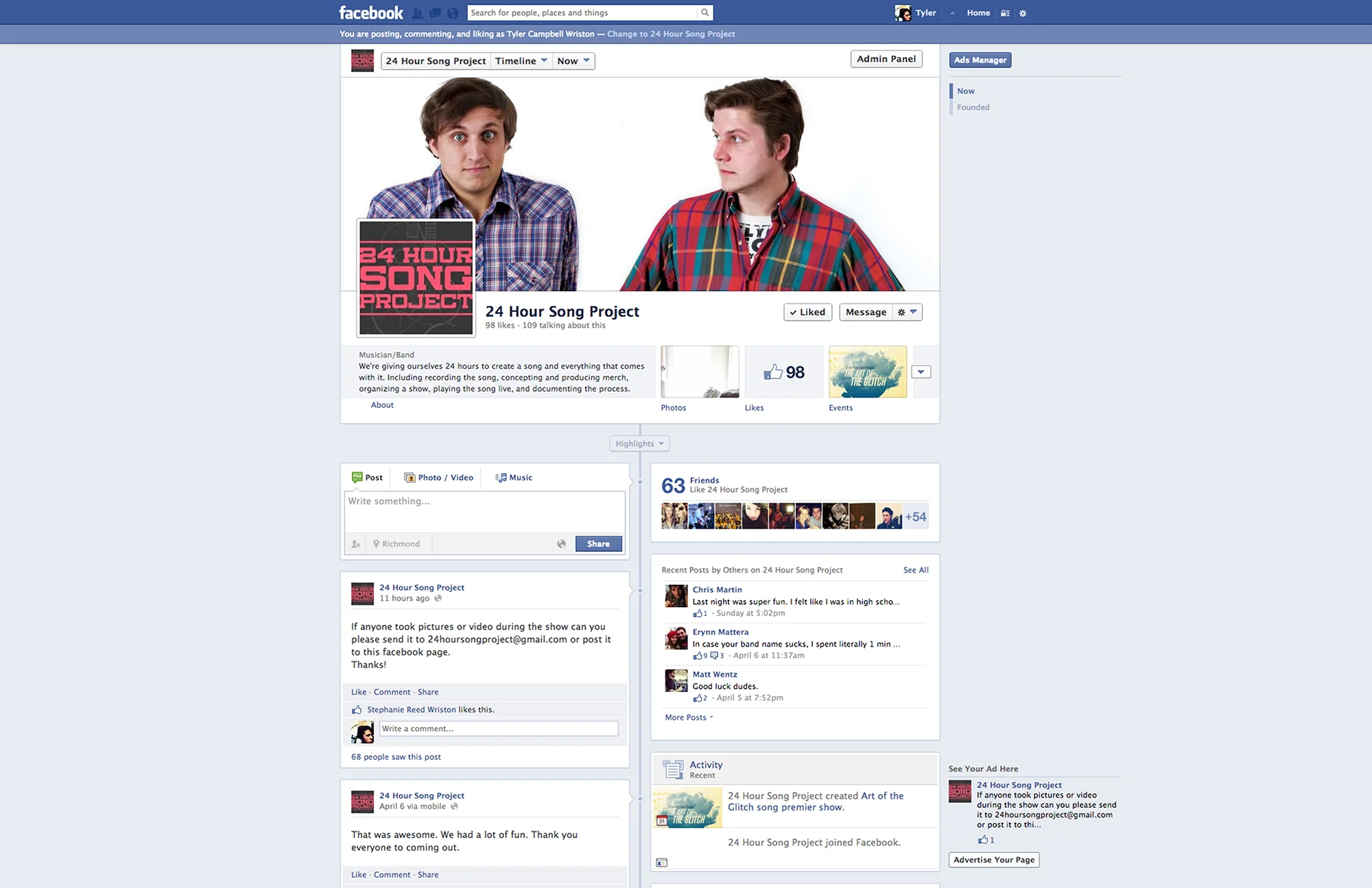Click the search magnifier button

point(705,12)
